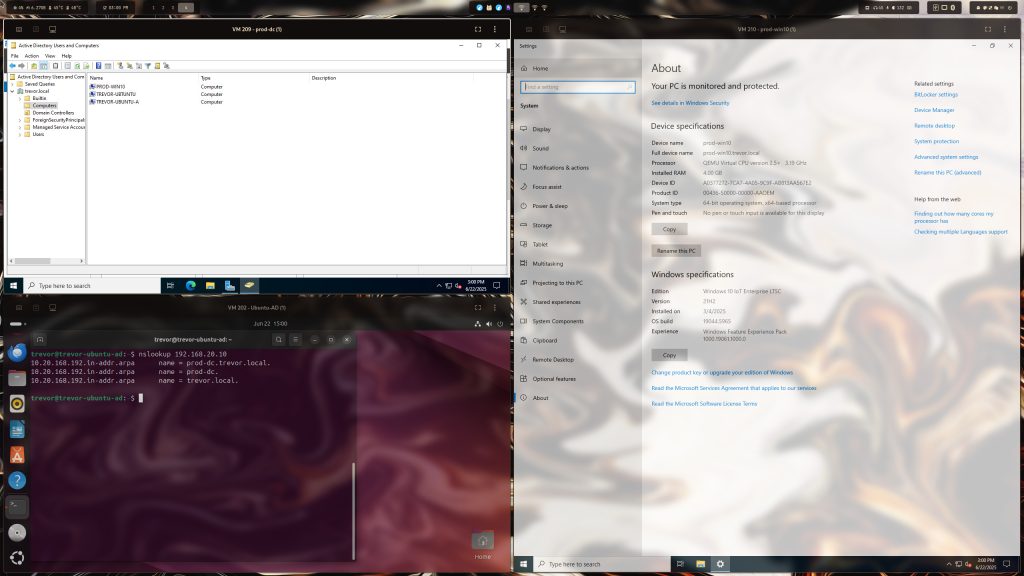This screenshot has height=576, width=1024.
Task: Launch Thunderbird from the Ubuntu dock
Action: coord(17,353)
